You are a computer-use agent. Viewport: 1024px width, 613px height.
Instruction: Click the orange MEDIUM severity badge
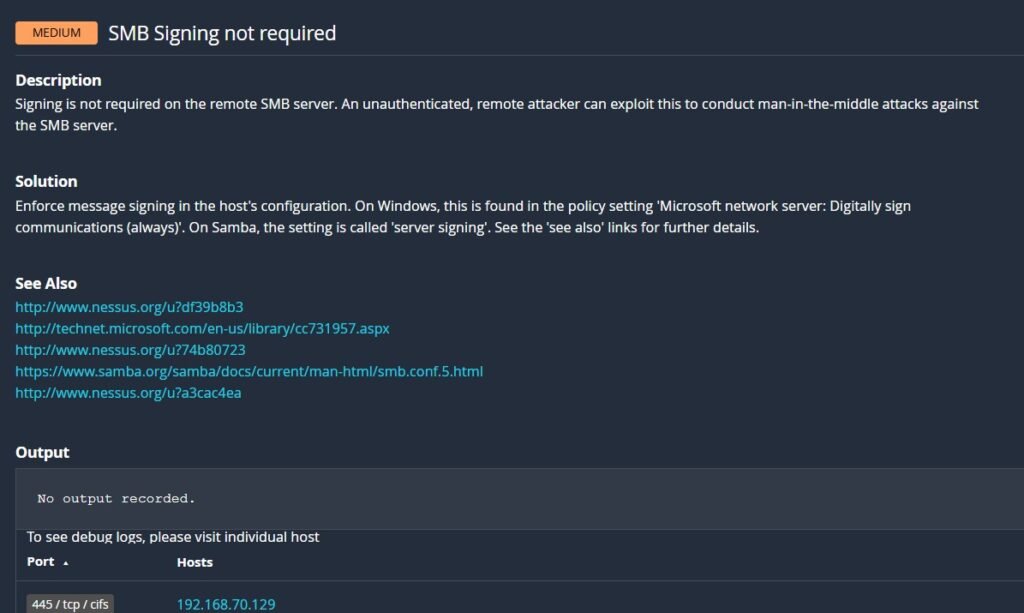click(x=57, y=33)
